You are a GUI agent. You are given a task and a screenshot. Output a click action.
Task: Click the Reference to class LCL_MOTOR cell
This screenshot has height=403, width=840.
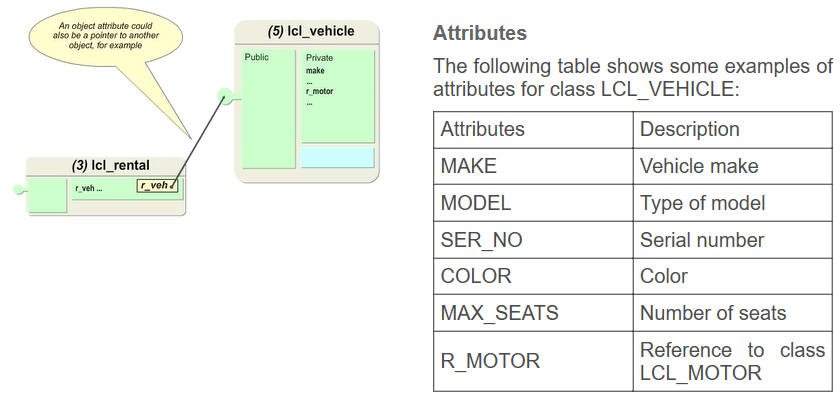point(732,361)
